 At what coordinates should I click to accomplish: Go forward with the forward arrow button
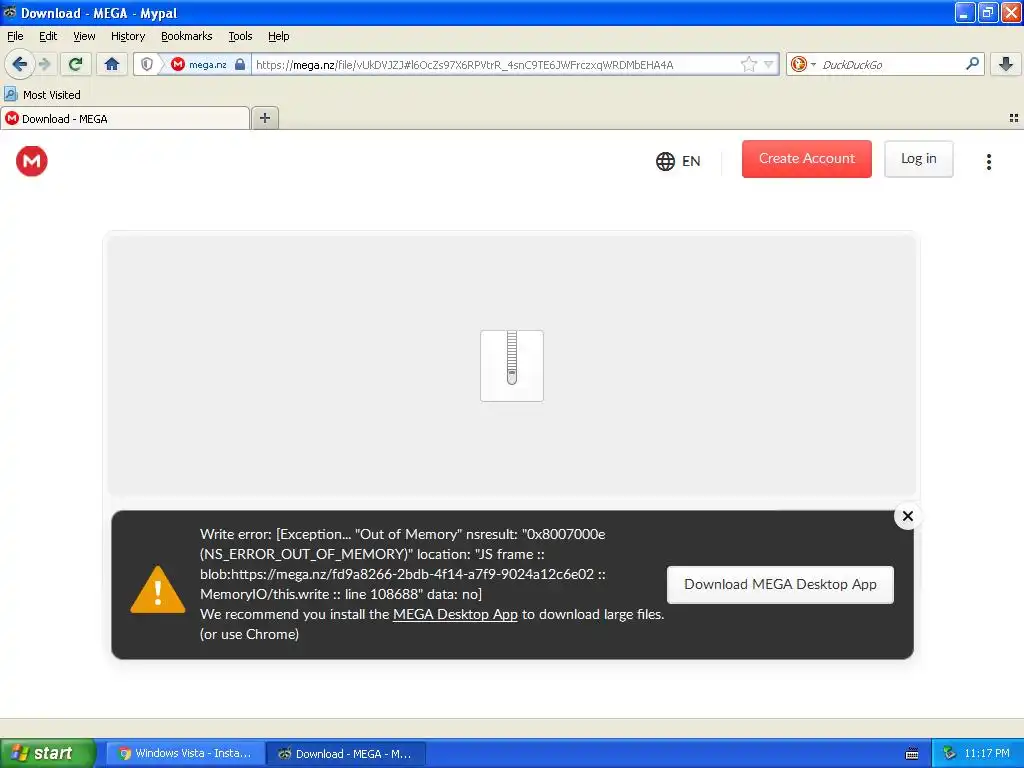point(44,64)
